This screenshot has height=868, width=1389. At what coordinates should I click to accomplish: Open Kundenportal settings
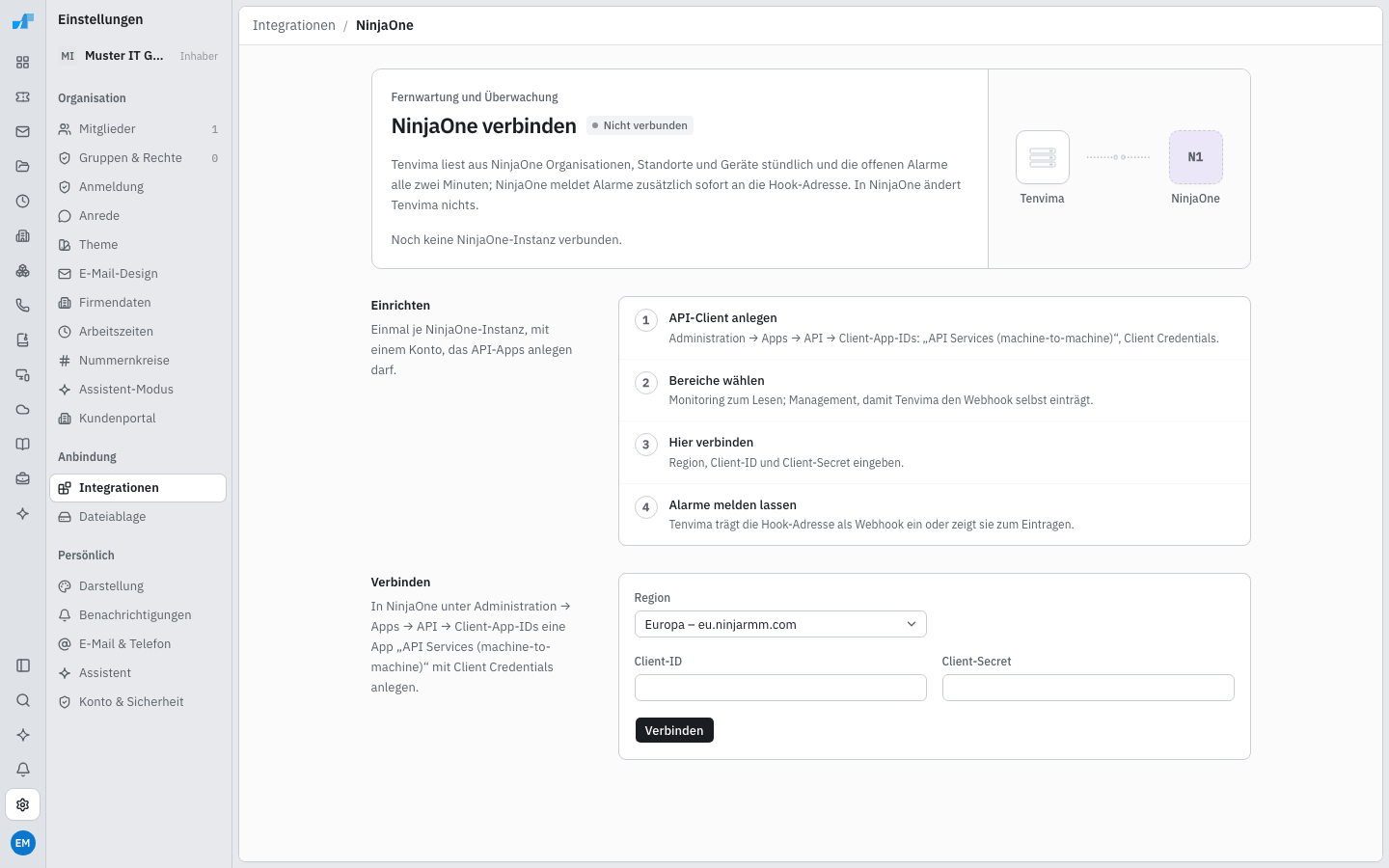point(138,419)
